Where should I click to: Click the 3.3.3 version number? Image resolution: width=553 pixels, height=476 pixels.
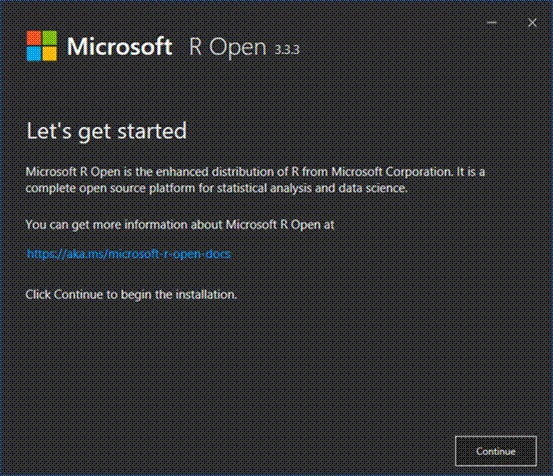pos(287,50)
